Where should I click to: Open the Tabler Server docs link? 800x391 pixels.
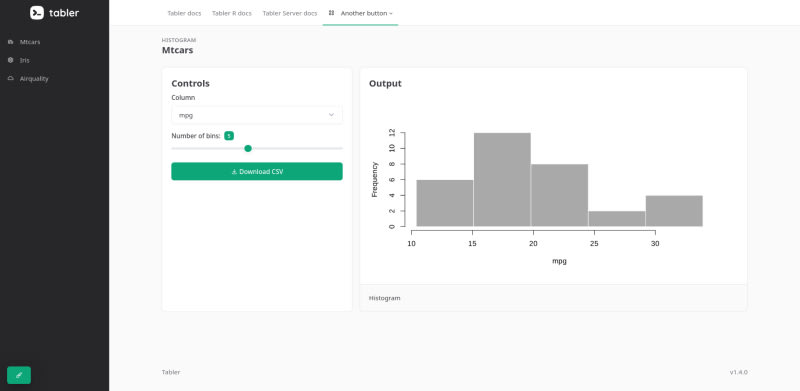[290, 13]
